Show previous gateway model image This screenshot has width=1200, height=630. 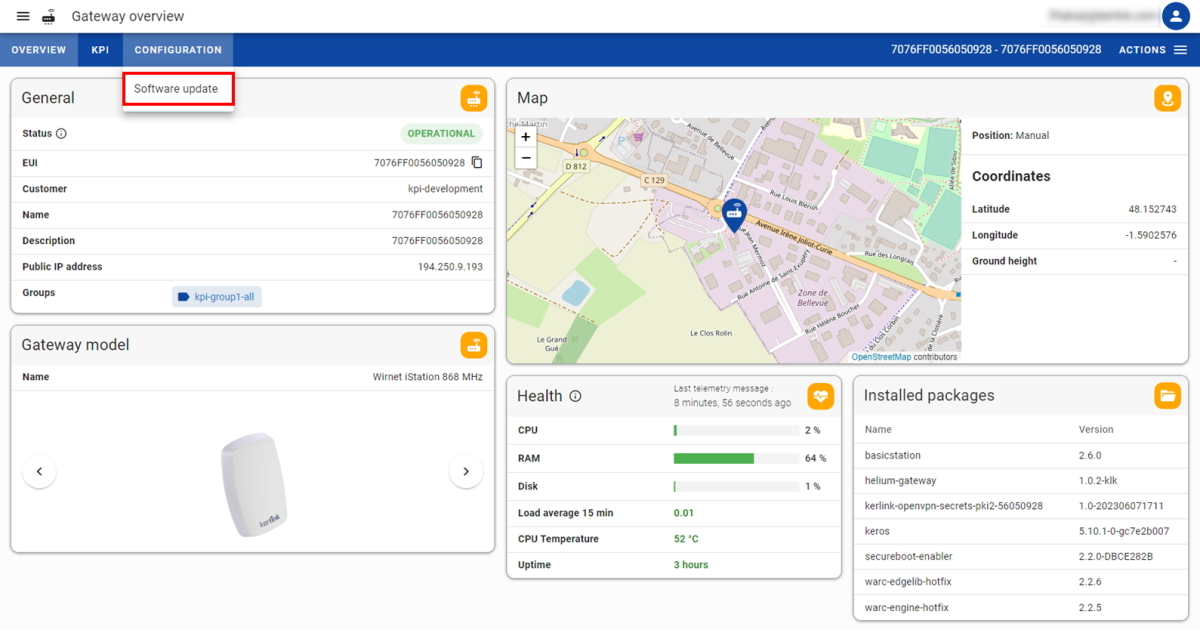tap(39, 471)
